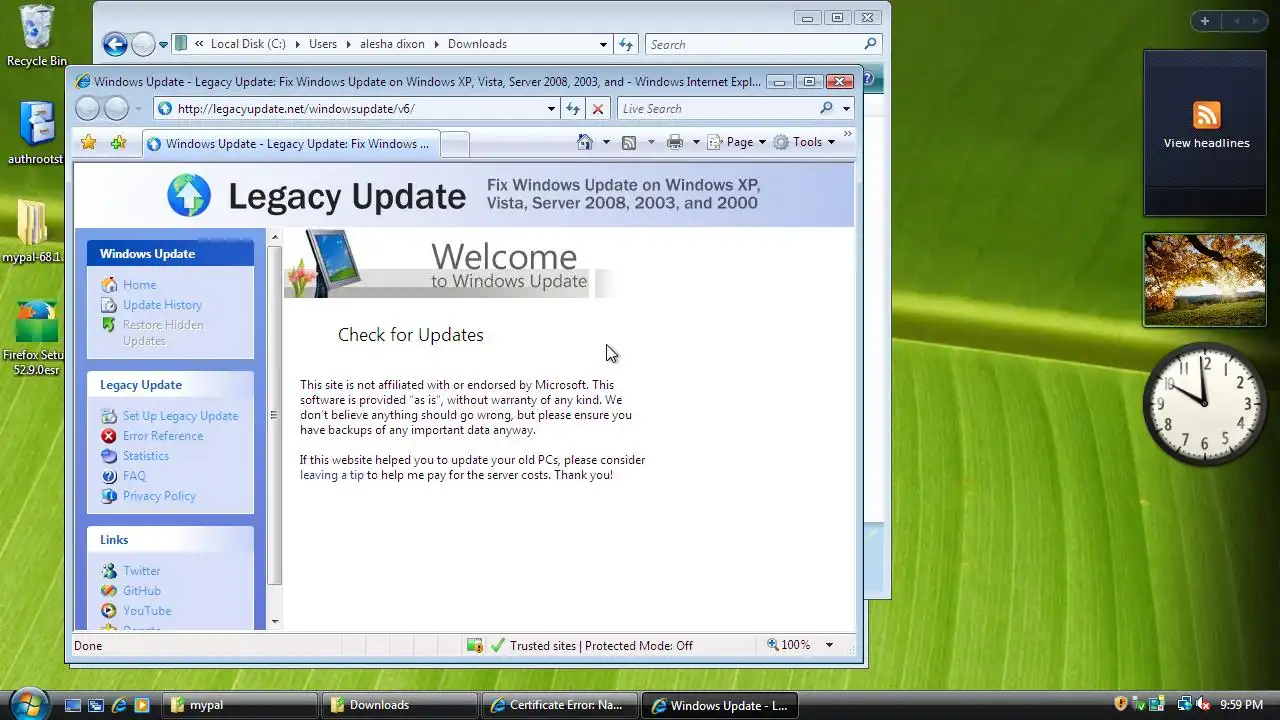Click in the Live Search input field
Screen dimensions: 1280x720
716,108
